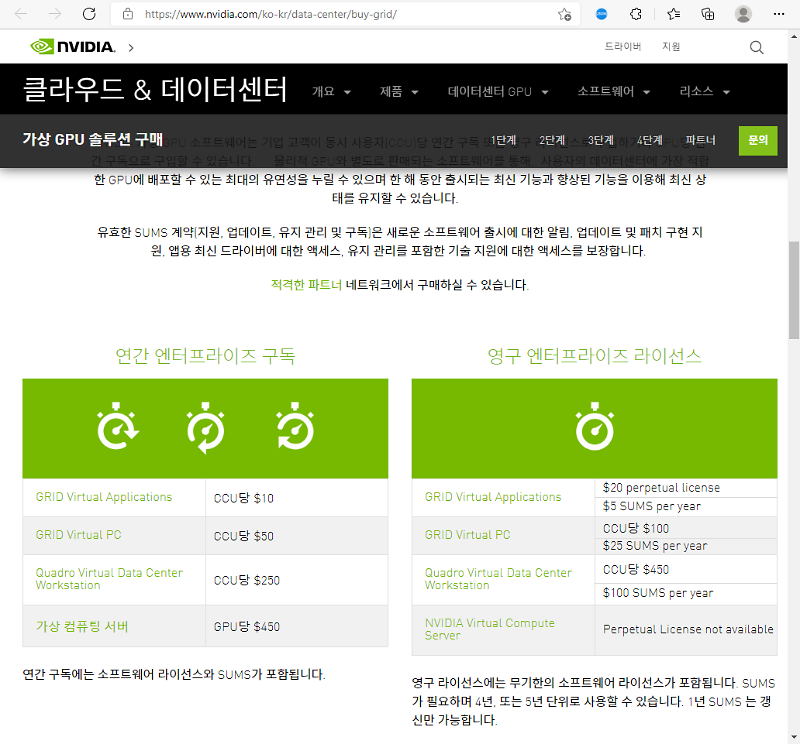Screen dimensions: 800x744
Task: Expand the 데이터센터 GPU dropdown menu
Action: coord(497,92)
